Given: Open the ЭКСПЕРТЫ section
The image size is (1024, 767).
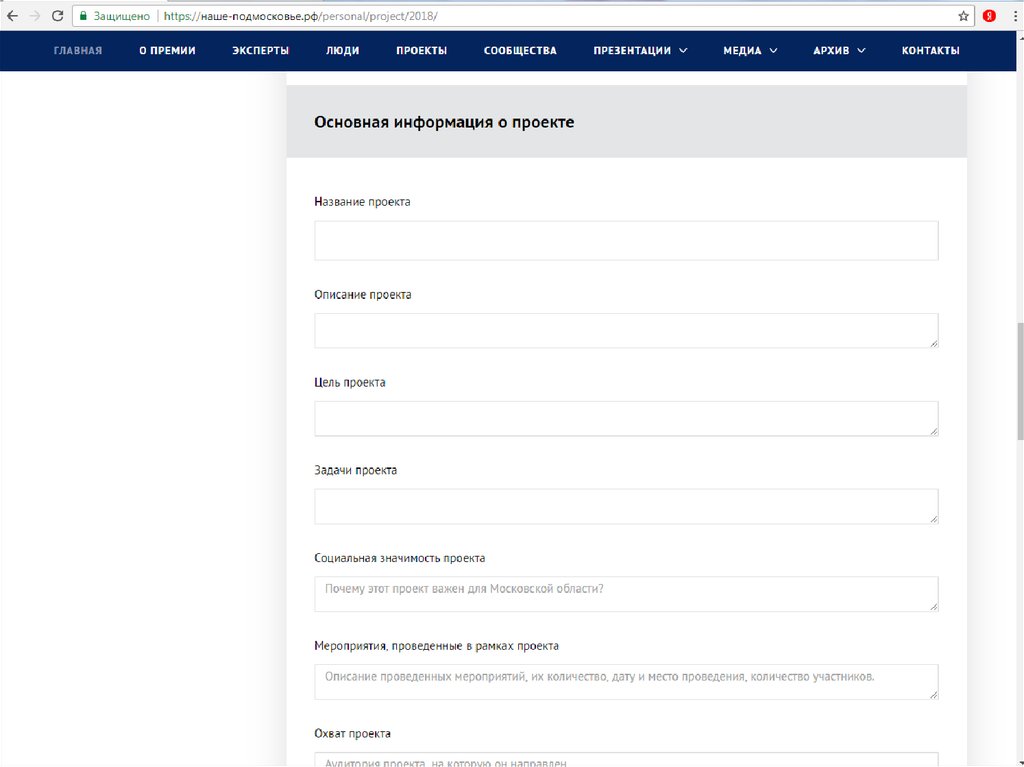Looking at the screenshot, I should click(x=261, y=50).
